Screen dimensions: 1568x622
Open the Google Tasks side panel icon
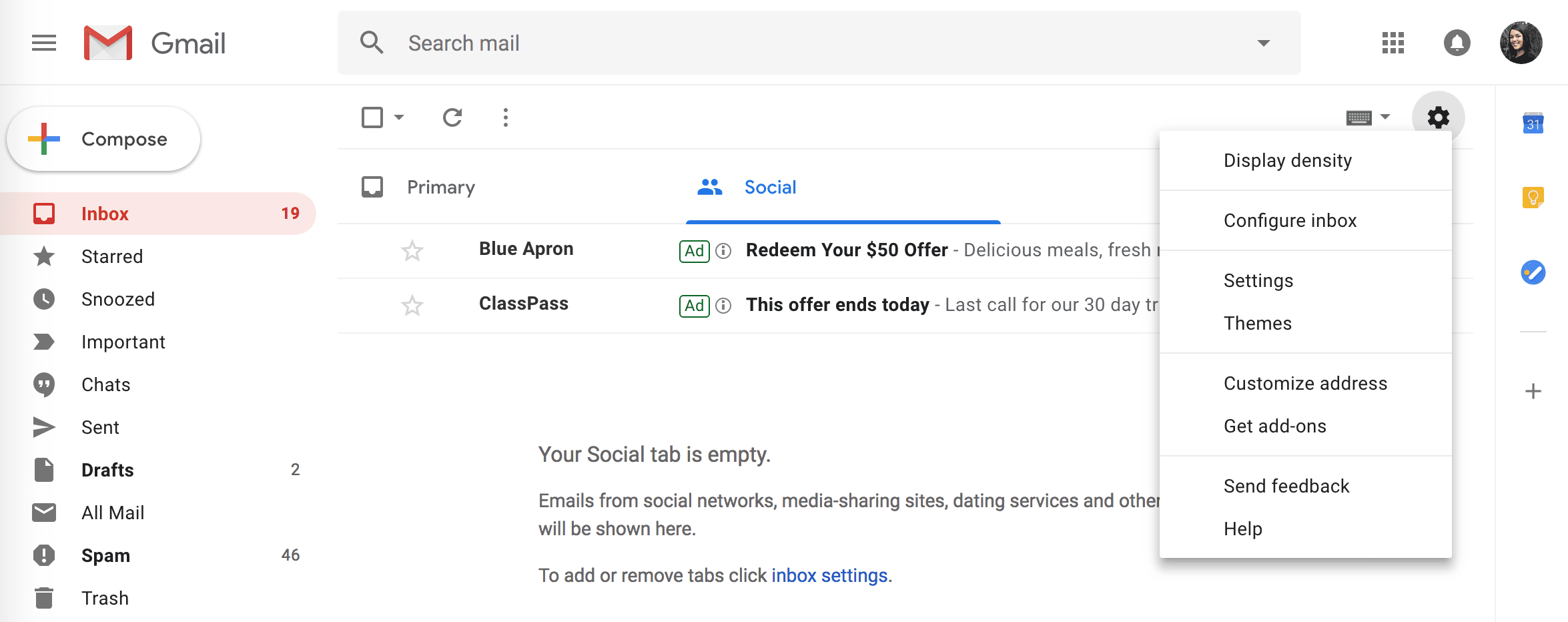coord(1533,272)
